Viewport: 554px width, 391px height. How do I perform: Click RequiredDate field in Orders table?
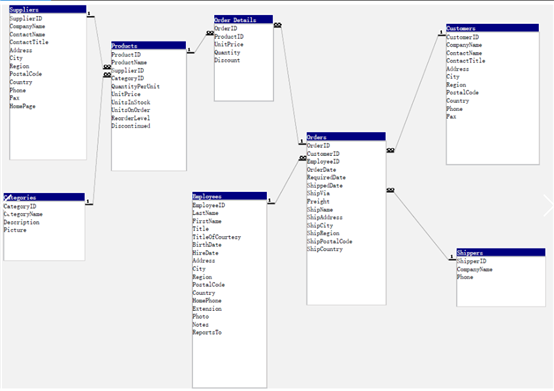coord(326,177)
